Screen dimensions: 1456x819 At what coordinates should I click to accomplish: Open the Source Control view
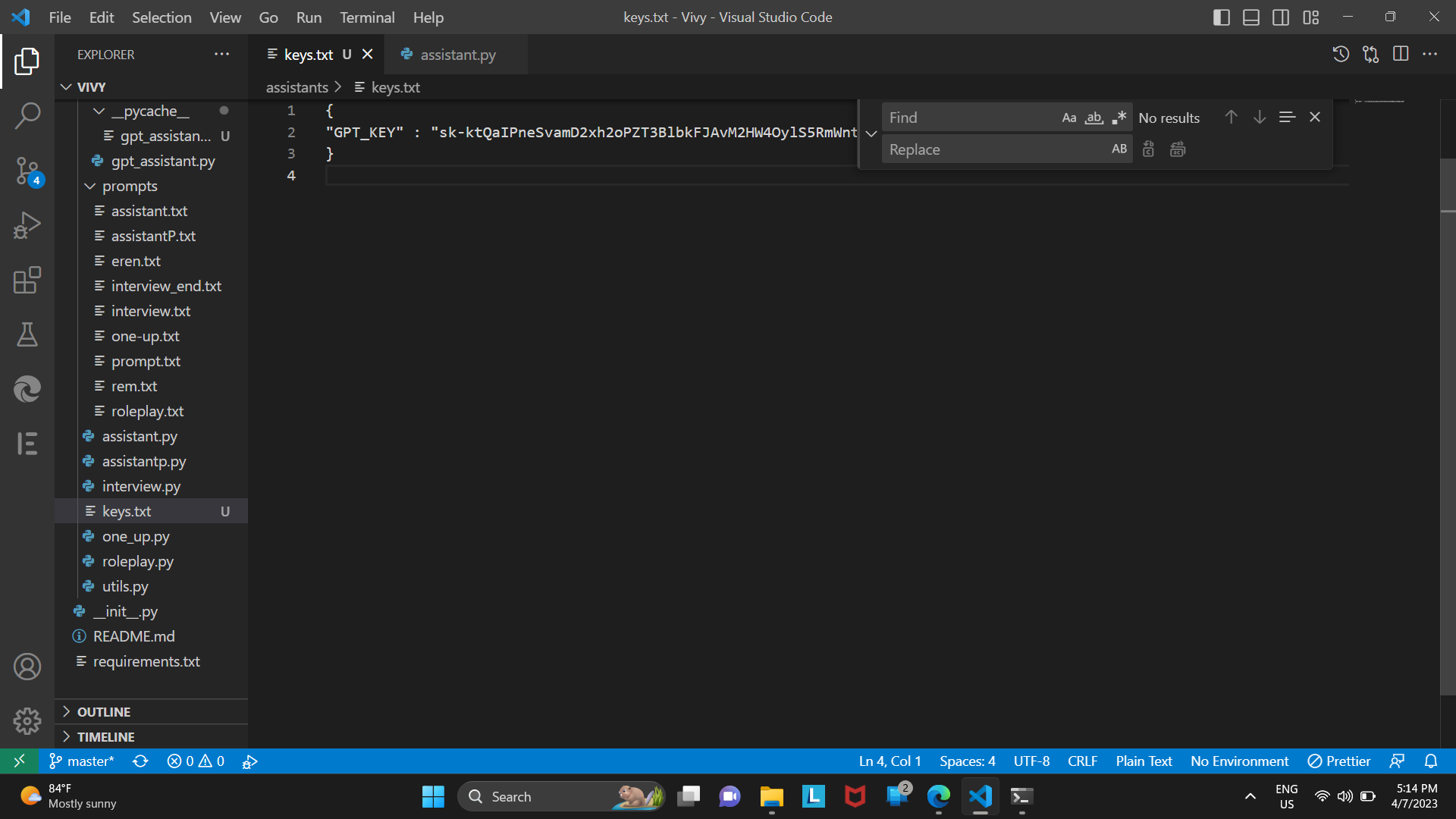click(x=27, y=171)
